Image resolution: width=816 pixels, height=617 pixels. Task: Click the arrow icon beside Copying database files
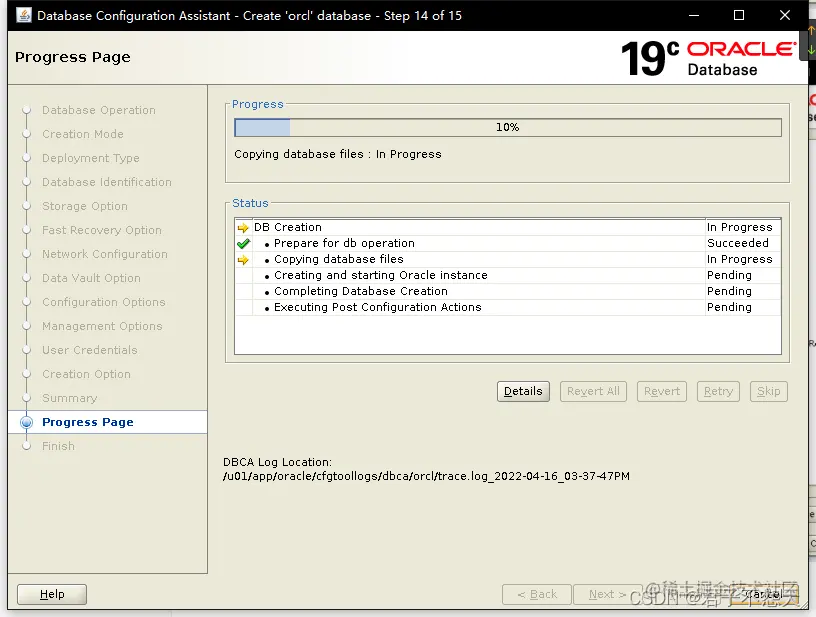[243, 260]
